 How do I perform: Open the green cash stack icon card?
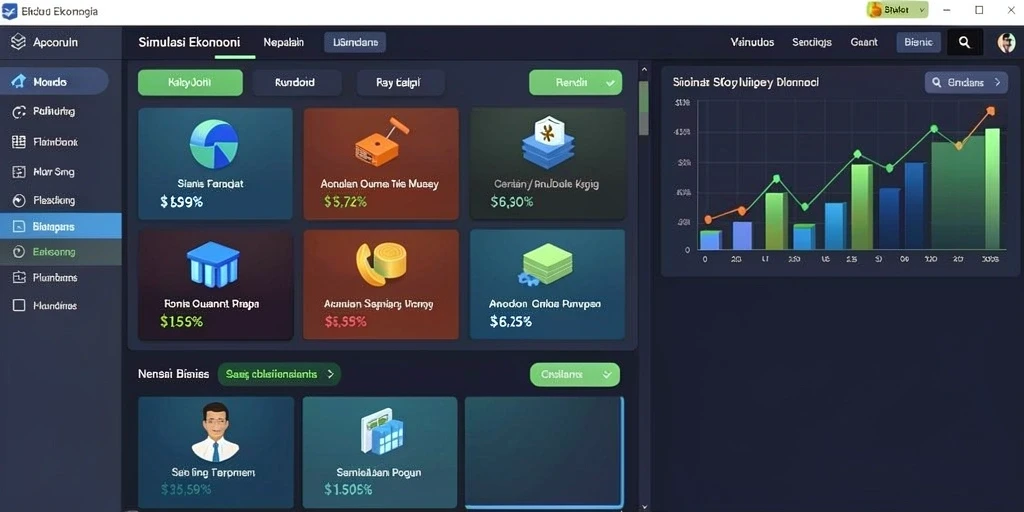(547, 284)
